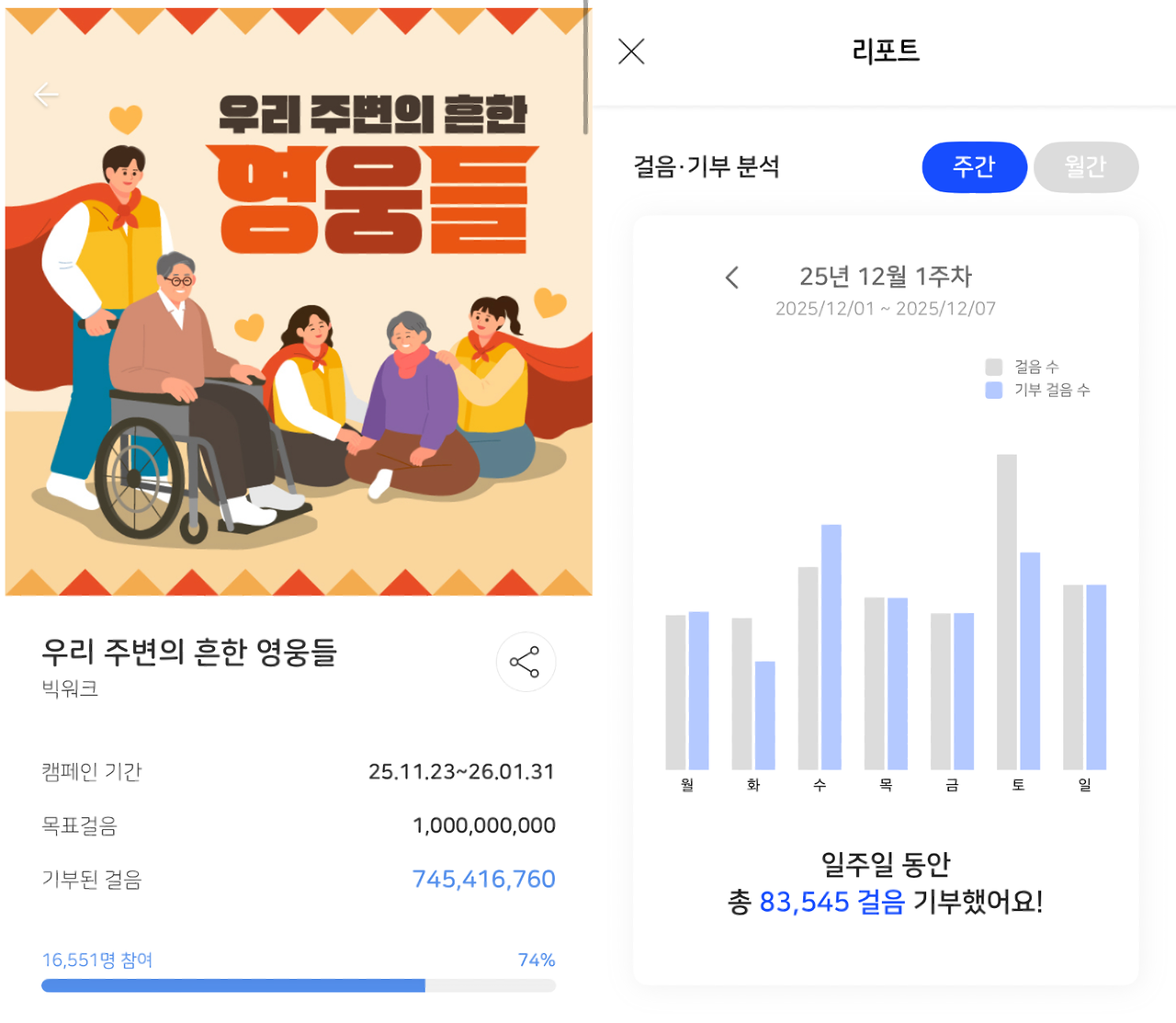The image size is (1176, 1023).
Task: Click the 25년 12월 1주차 week title
Action: (886, 277)
